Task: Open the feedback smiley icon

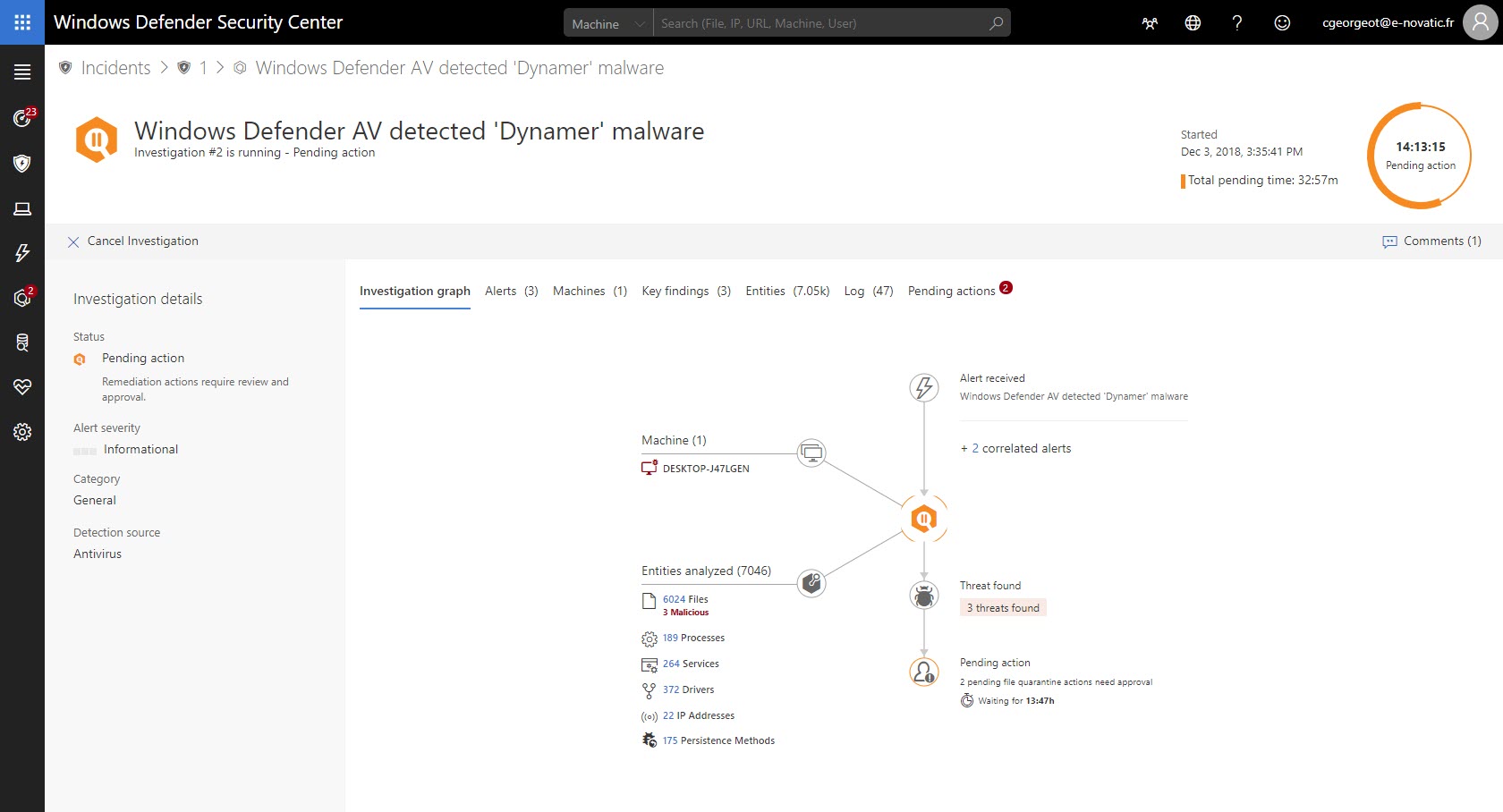Action: point(1282,23)
